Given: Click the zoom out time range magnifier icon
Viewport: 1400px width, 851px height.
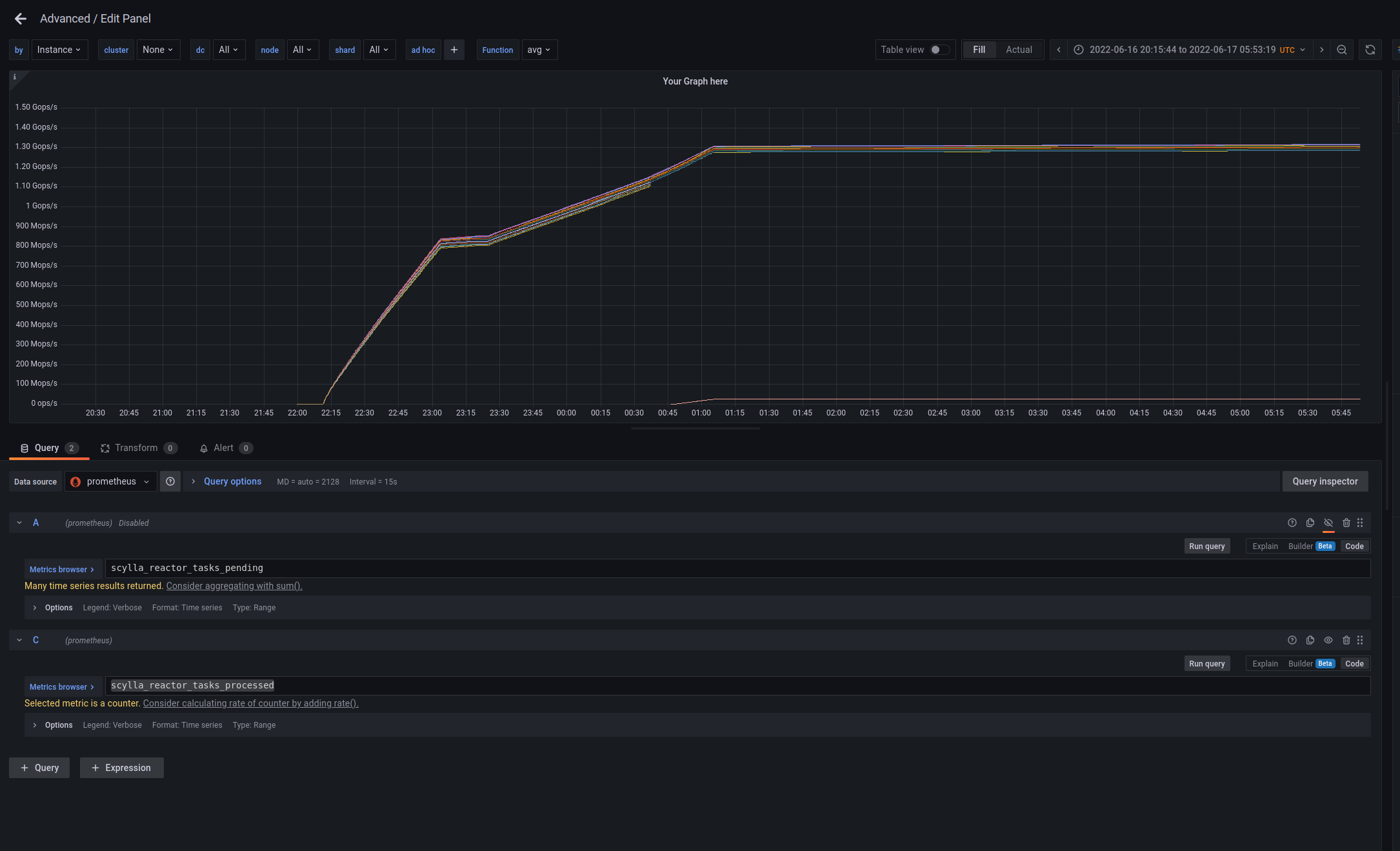Looking at the screenshot, I should (1342, 50).
